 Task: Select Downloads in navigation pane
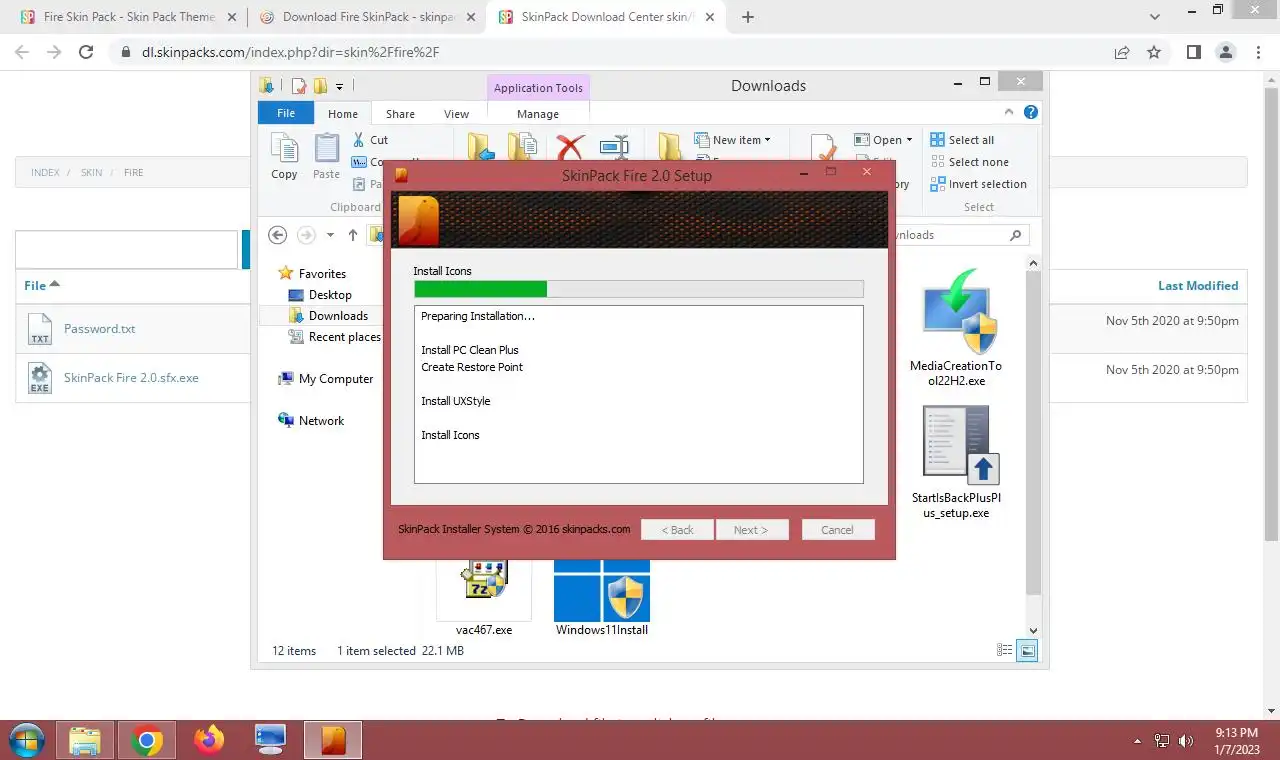point(328,316)
